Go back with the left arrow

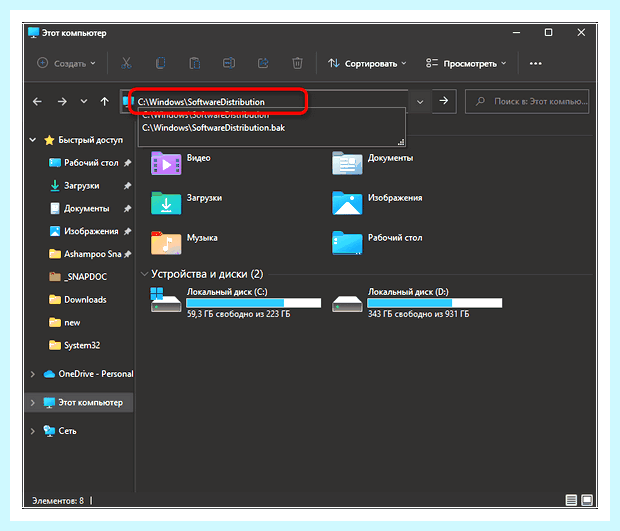point(37,102)
